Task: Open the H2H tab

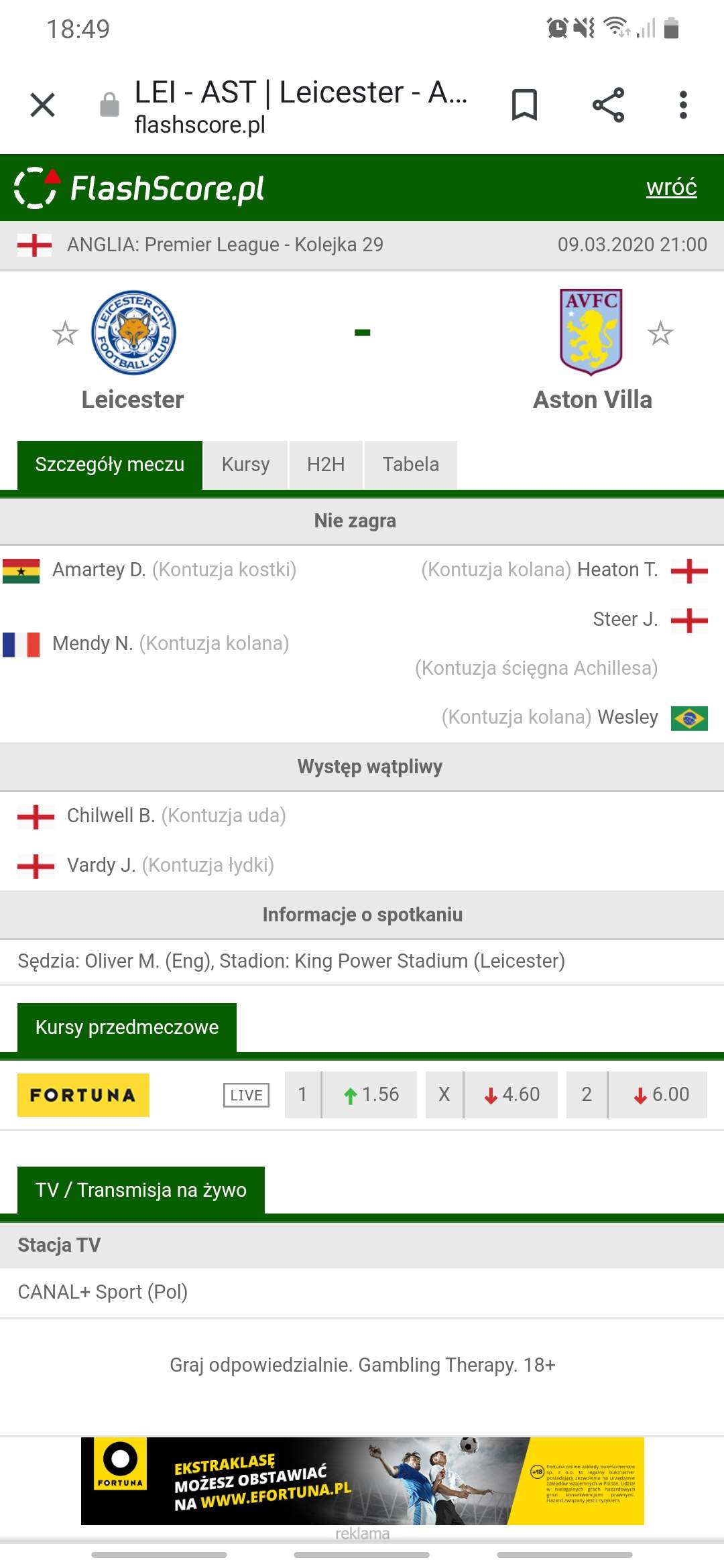Action: pyautogui.click(x=326, y=464)
